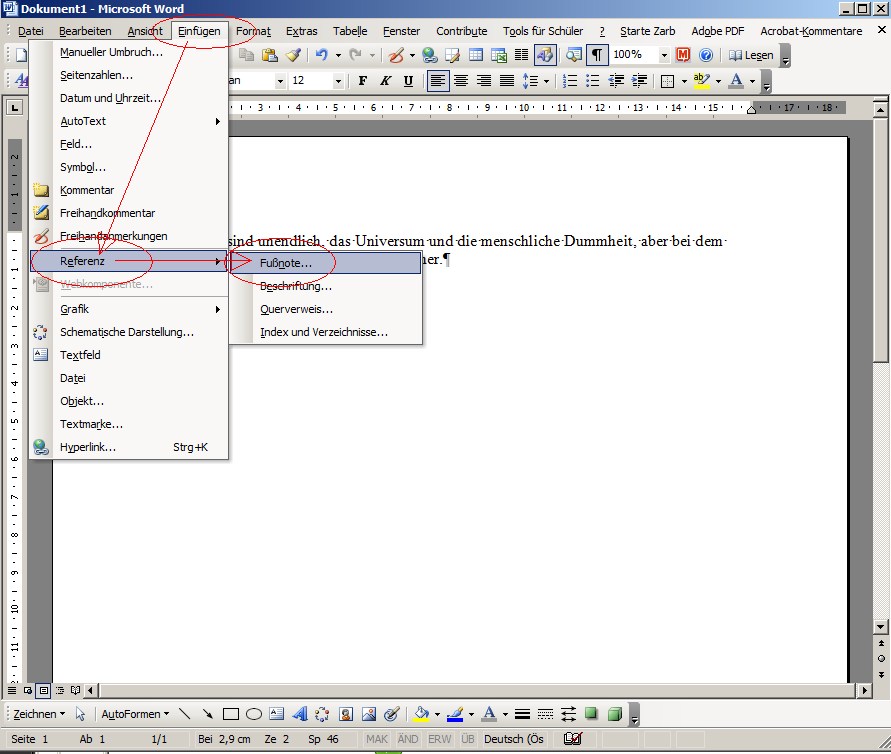This screenshot has height=754, width=891.
Task: Toggle justified text alignment
Action: pyautogui.click(x=506, y=81)
